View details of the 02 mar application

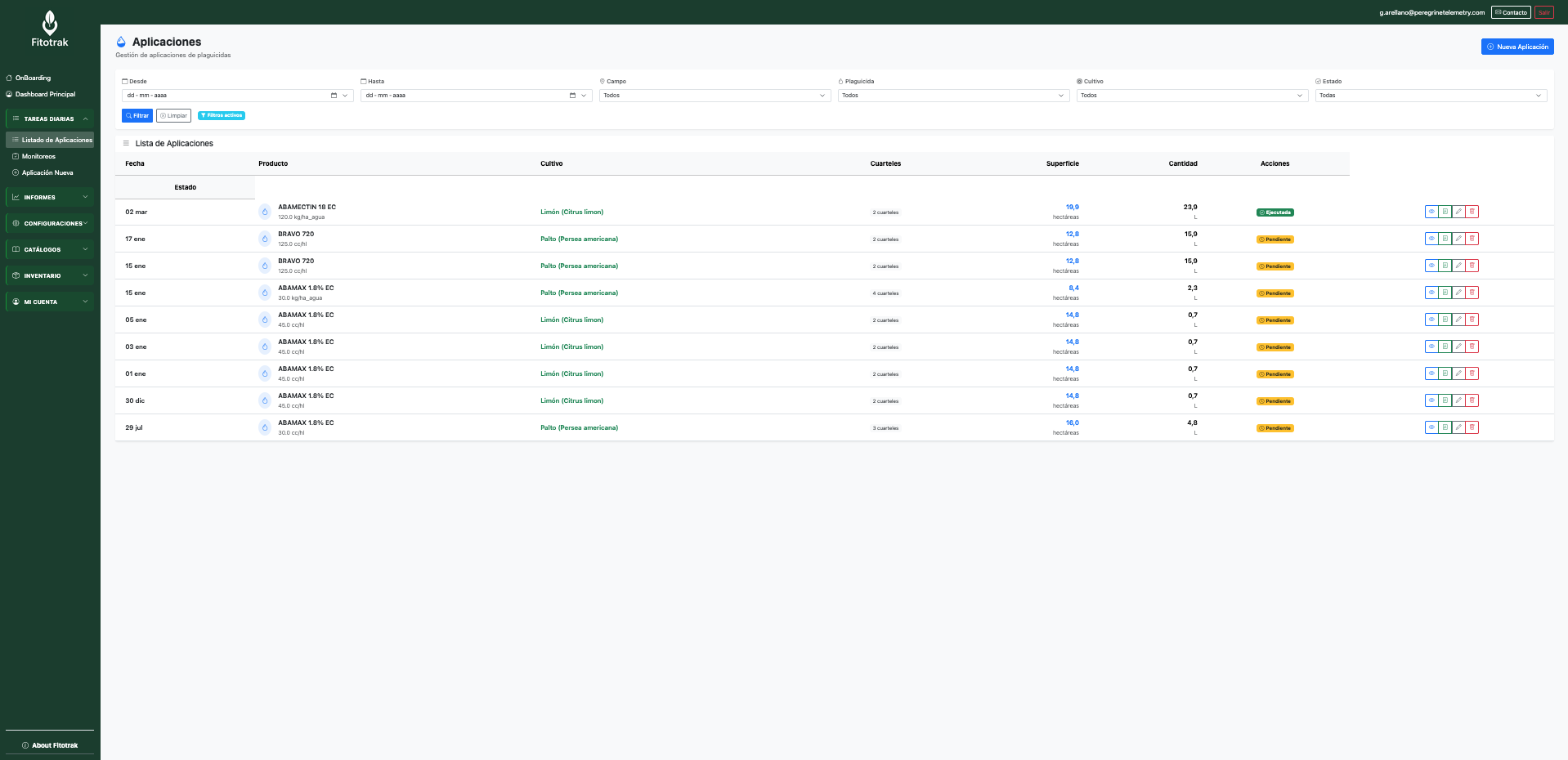pos(1431,212)
